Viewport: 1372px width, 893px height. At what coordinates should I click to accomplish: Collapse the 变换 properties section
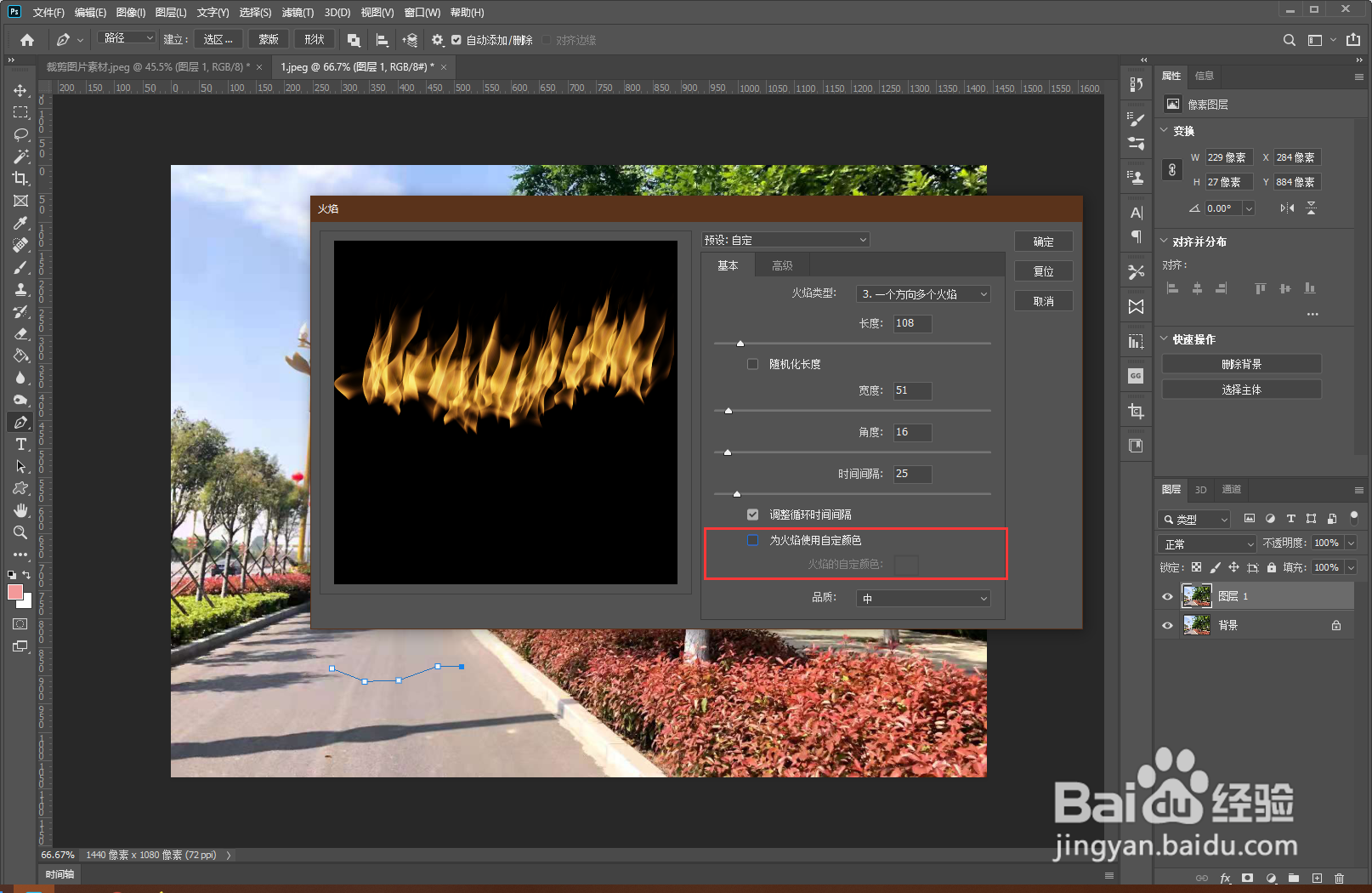pyautogui.click(x=1165, y=131)
